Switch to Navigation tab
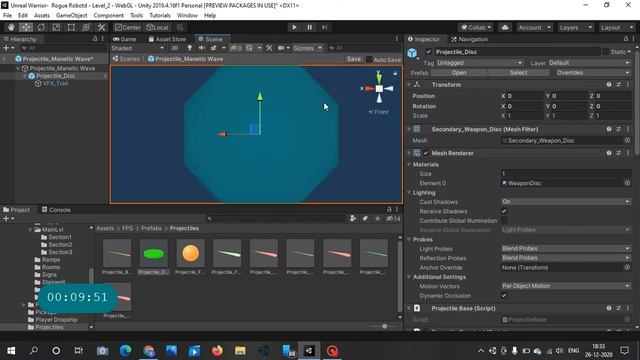The image size is (640, 360). pyautogui.click(x=469, y=39)
